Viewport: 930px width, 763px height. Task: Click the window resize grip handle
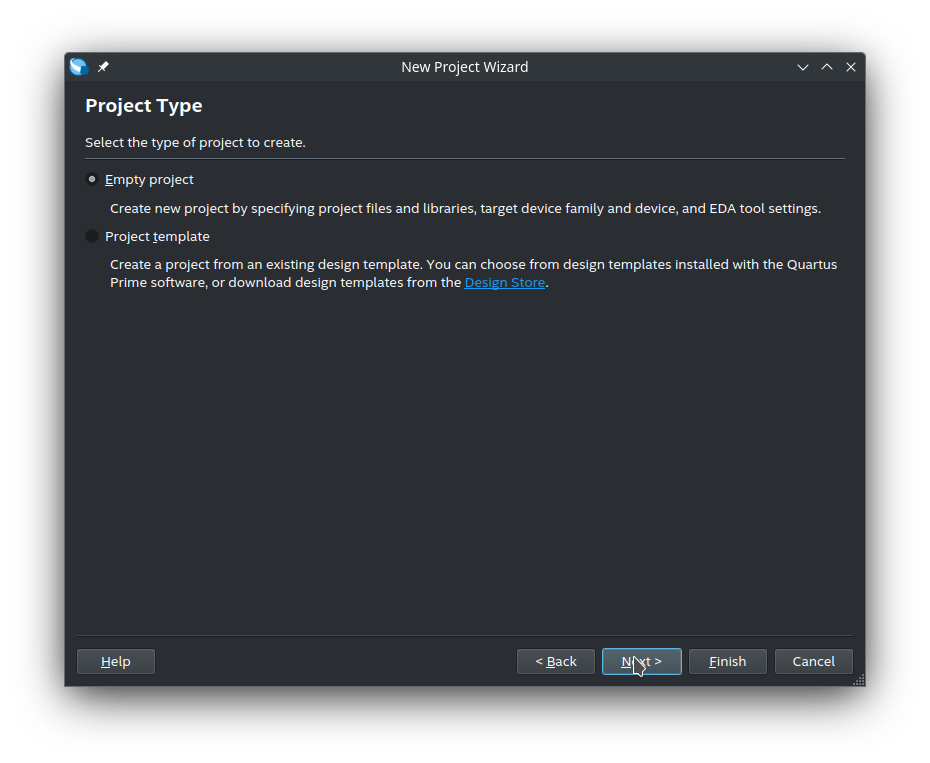(x=859, y=680)
